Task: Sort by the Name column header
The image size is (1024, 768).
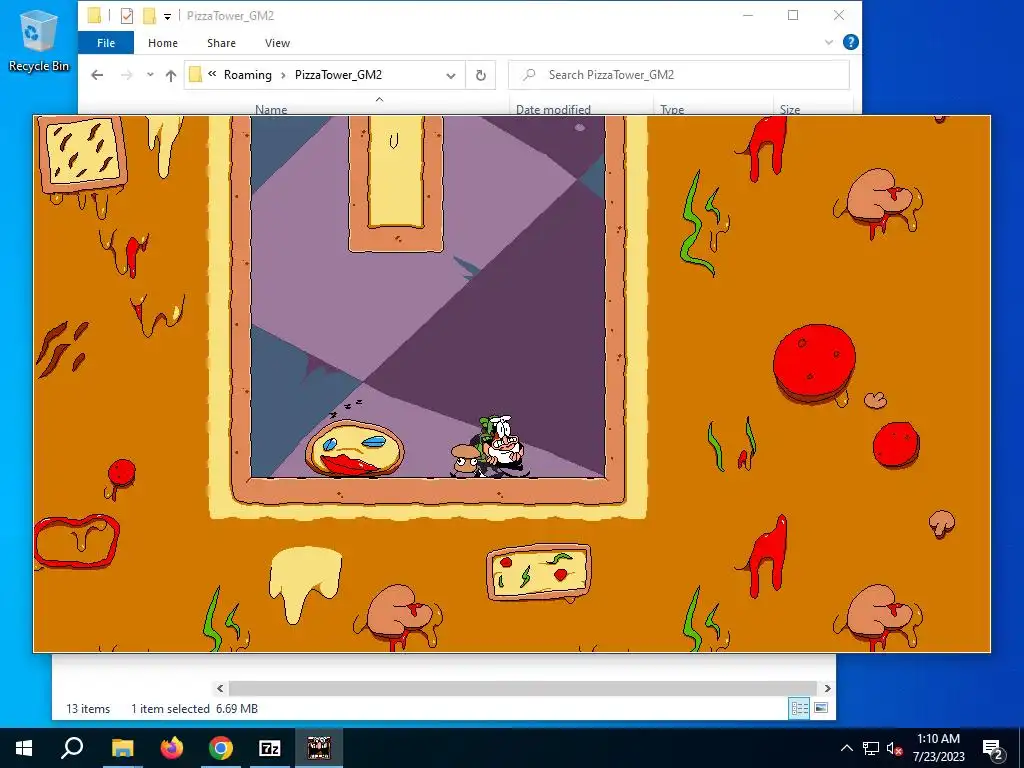Action: click(x=271, y=110)
